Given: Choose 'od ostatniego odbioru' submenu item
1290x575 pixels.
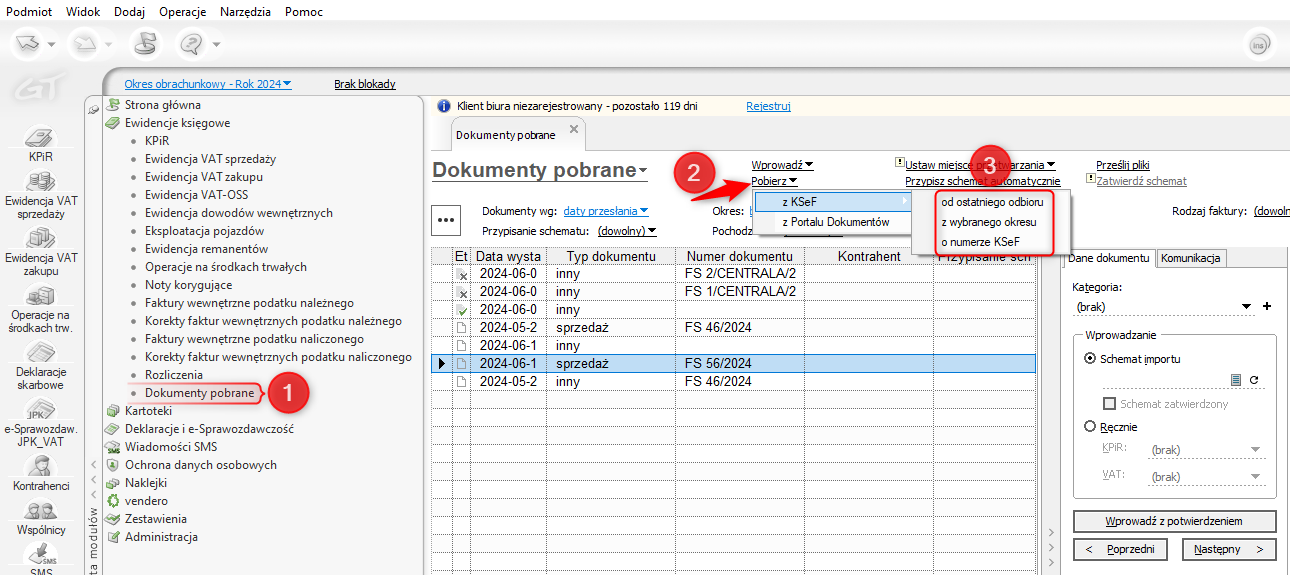Looking at the screenshot, I should pyautogui.click(x=991, y=202).
